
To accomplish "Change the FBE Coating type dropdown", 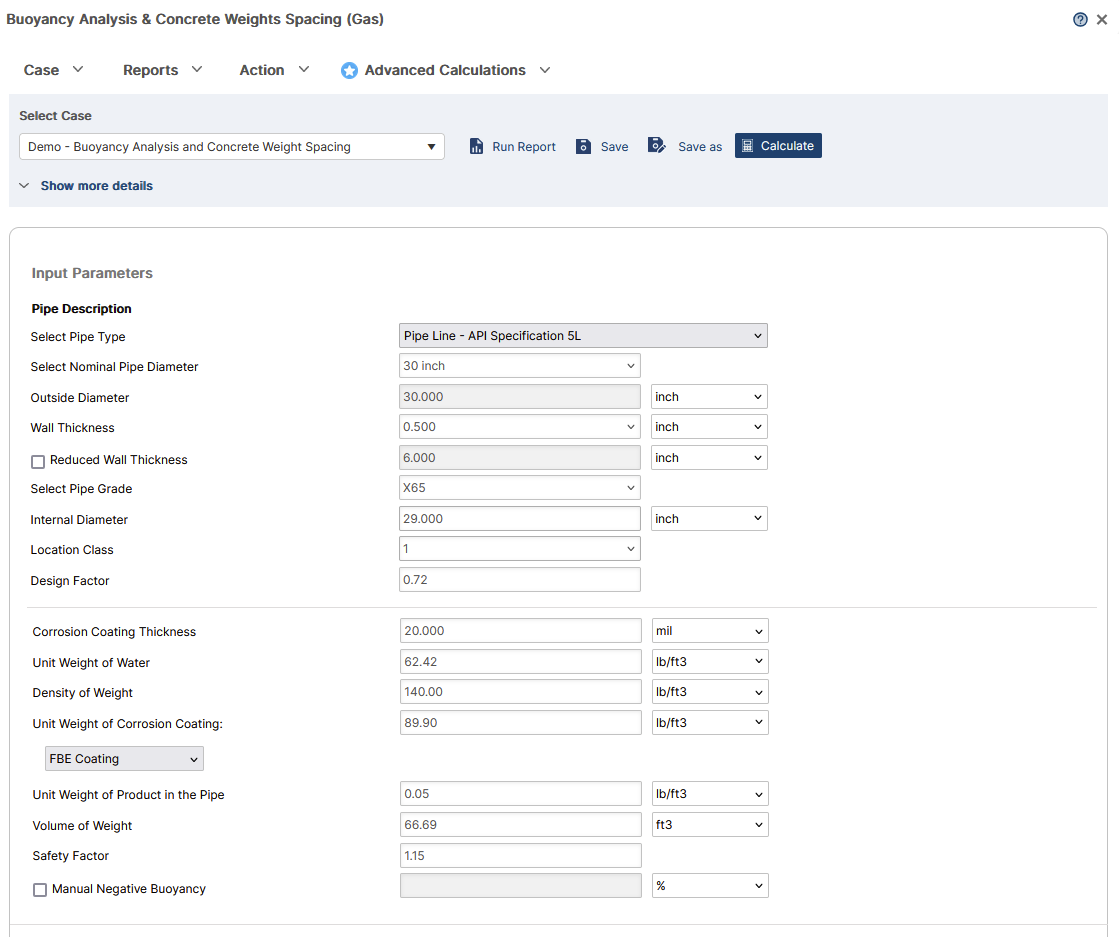I will (x=124, y=759).
